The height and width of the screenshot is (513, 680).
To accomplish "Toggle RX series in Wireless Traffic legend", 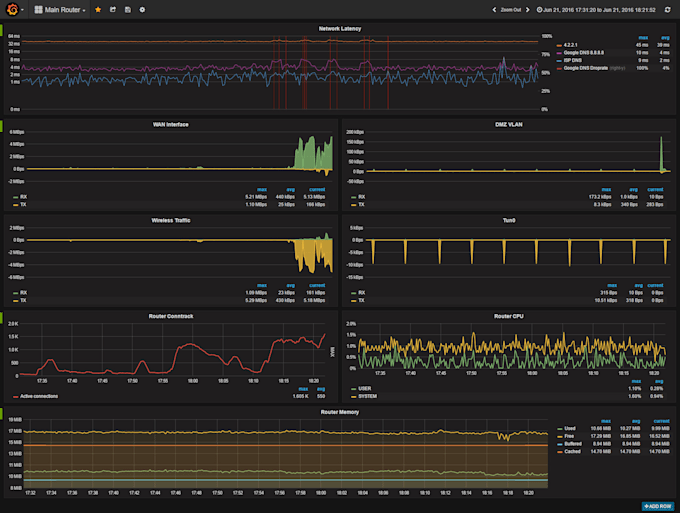I will [23, 293].
